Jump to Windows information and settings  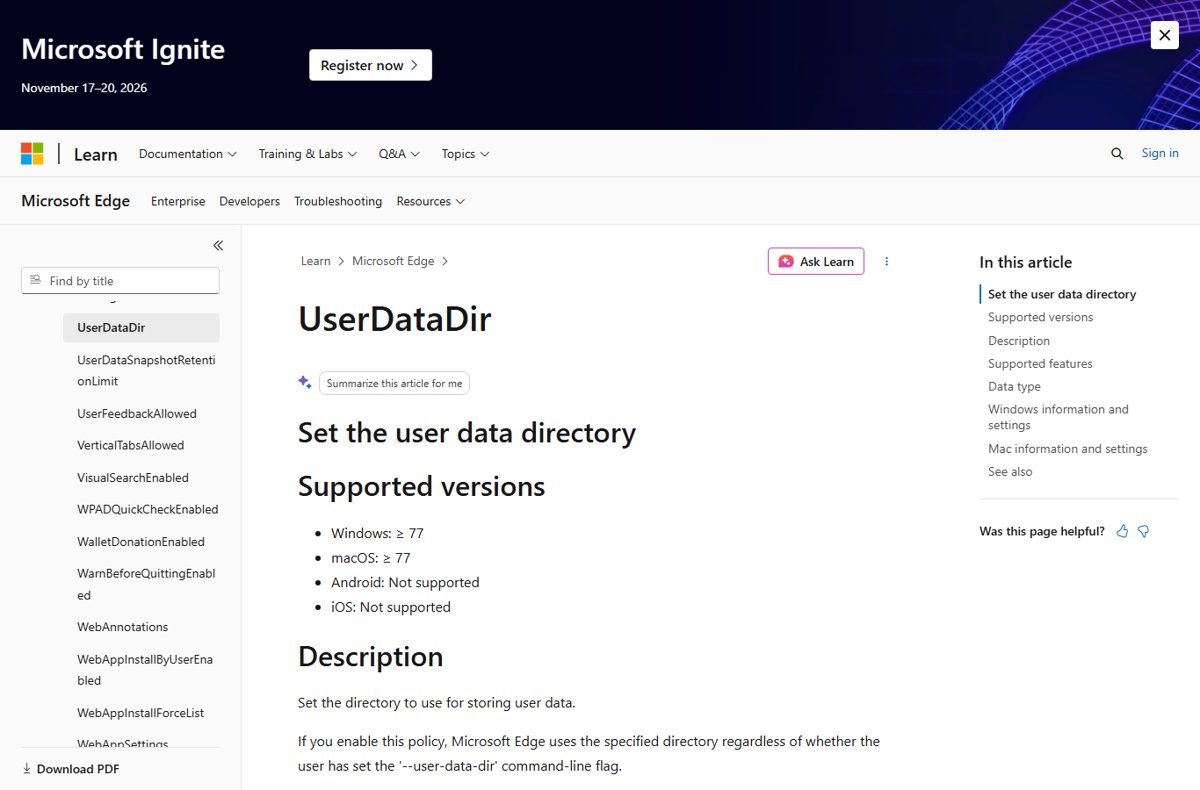[x=1058, y=417]
